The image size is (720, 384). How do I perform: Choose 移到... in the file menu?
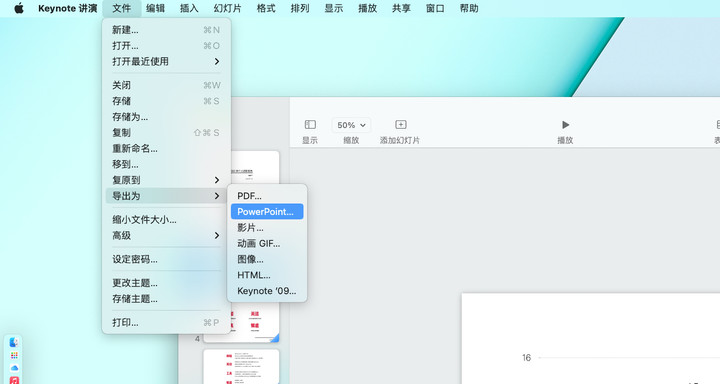(x=166, y=164)
